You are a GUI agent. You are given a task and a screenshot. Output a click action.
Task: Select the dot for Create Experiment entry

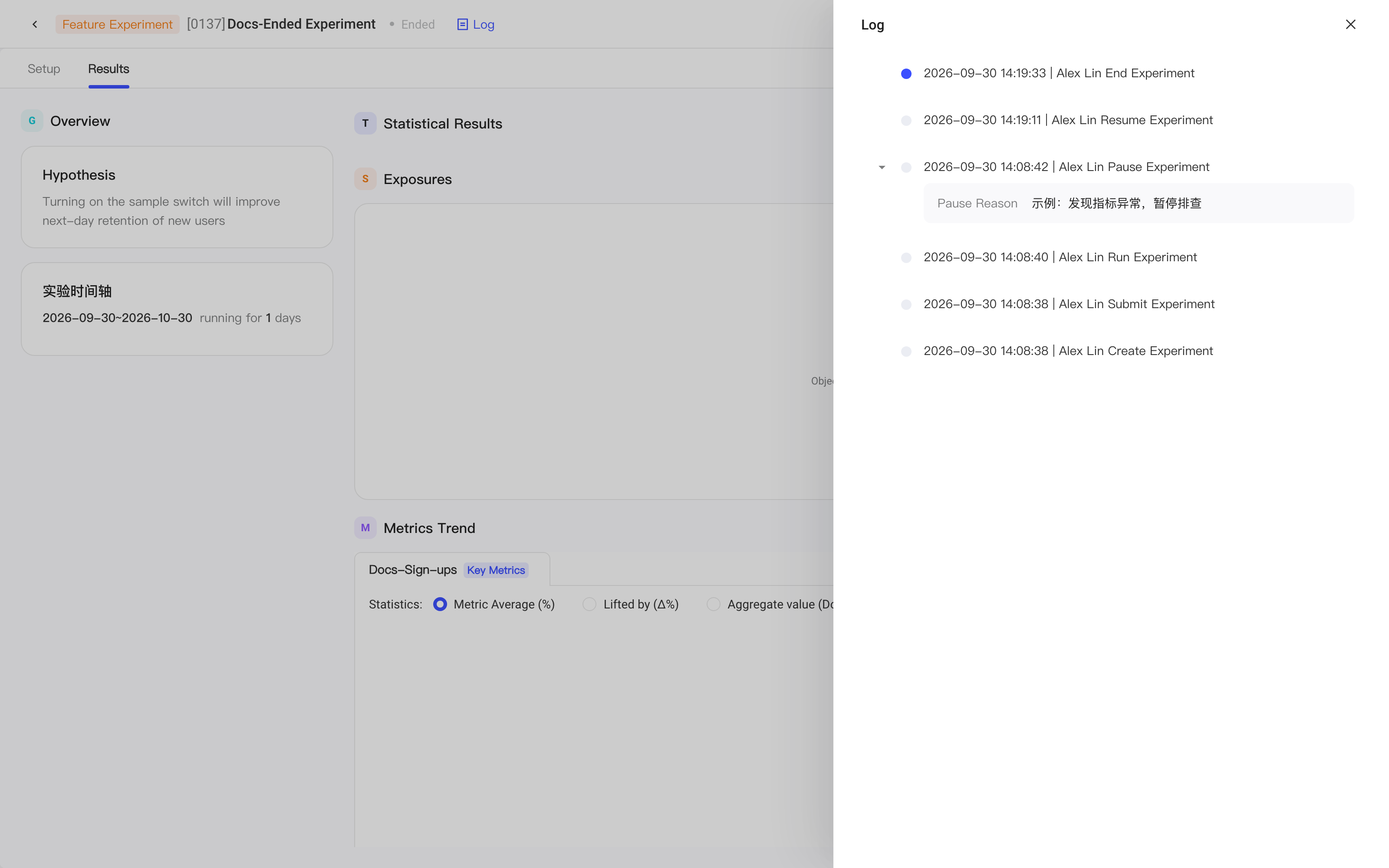coord(906,352)
